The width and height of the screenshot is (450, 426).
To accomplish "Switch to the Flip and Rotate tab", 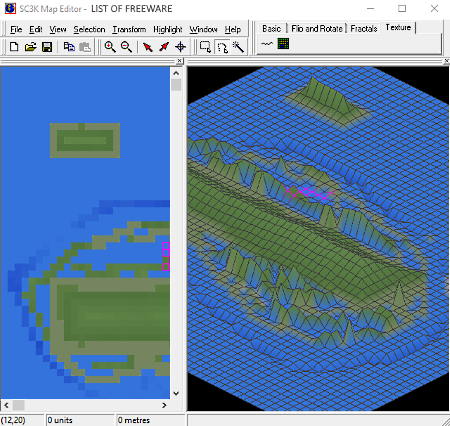I will click(317, 29).
